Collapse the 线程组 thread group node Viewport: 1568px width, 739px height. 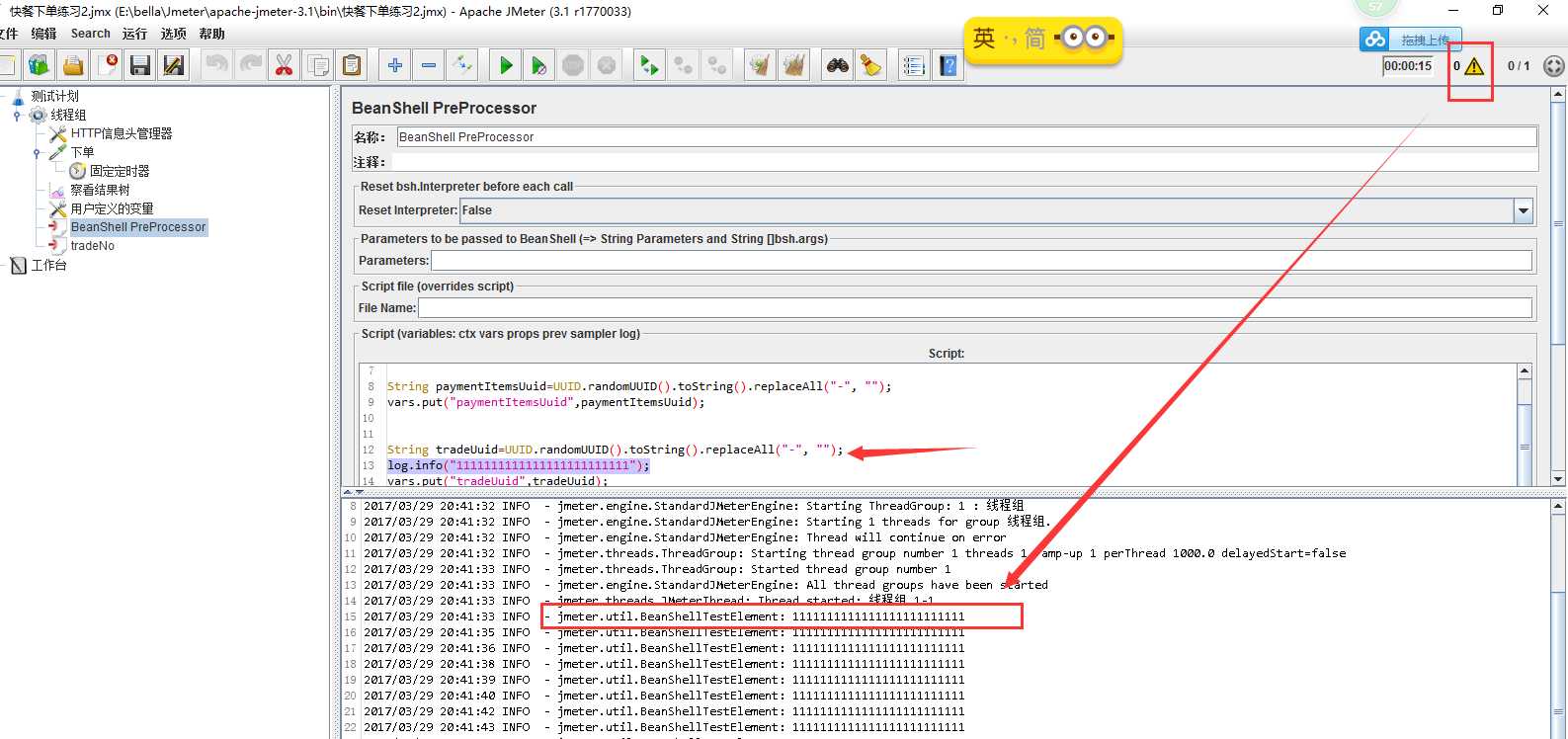(17, 116)
